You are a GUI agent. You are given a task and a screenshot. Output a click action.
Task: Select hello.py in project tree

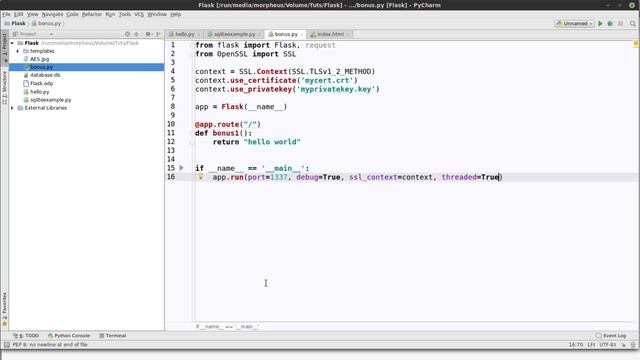point(39,92)
